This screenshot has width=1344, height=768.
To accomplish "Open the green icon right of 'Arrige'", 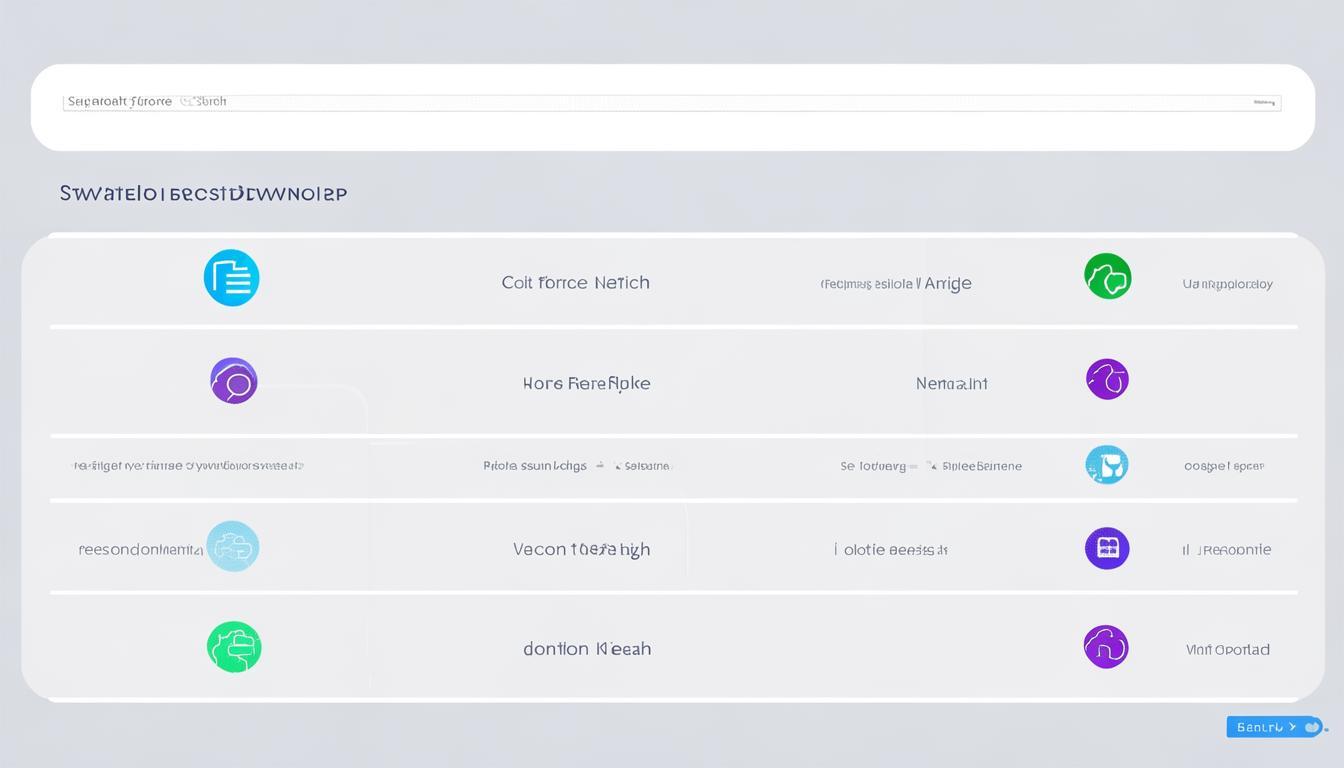I will coord(1107,276).
